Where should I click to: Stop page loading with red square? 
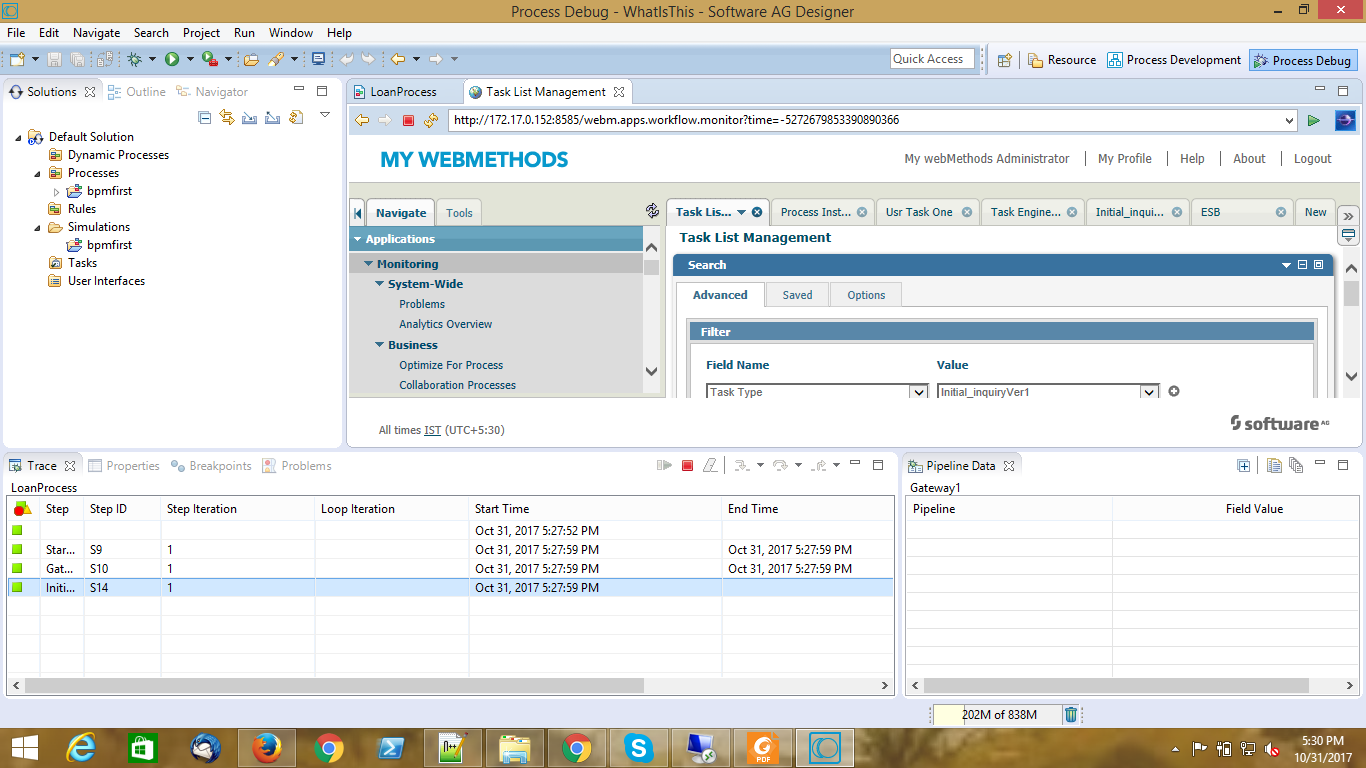coord(408,120)
